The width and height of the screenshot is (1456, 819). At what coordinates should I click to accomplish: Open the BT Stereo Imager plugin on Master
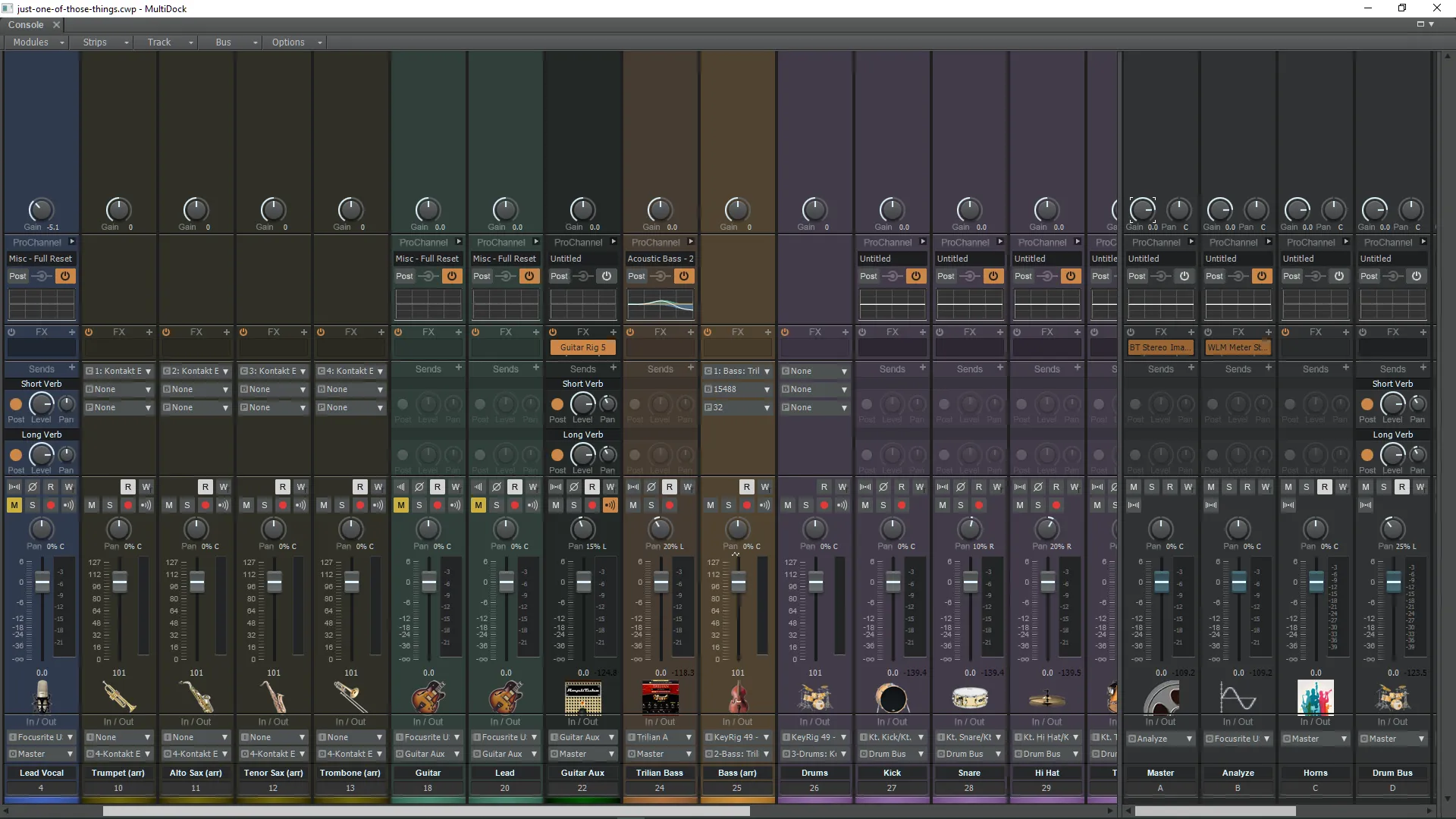[1159, 347]
